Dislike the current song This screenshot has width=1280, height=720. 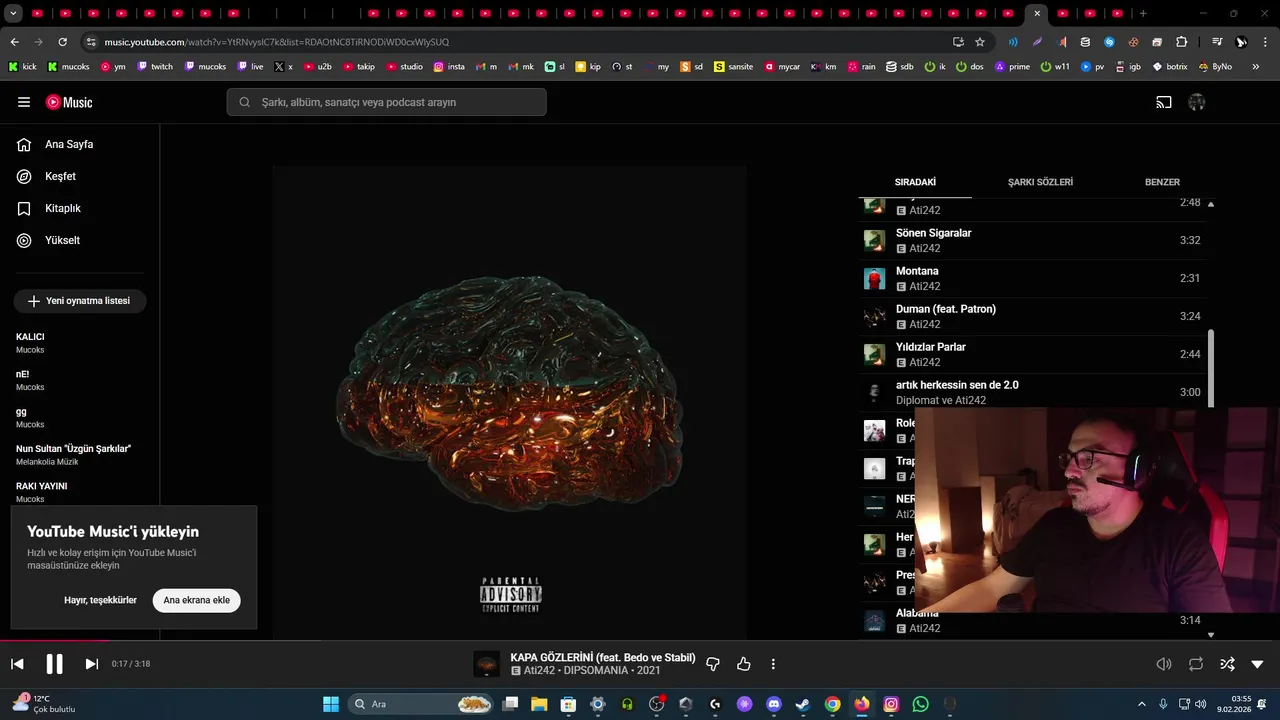pyautogui.click(x=713, y=664)
